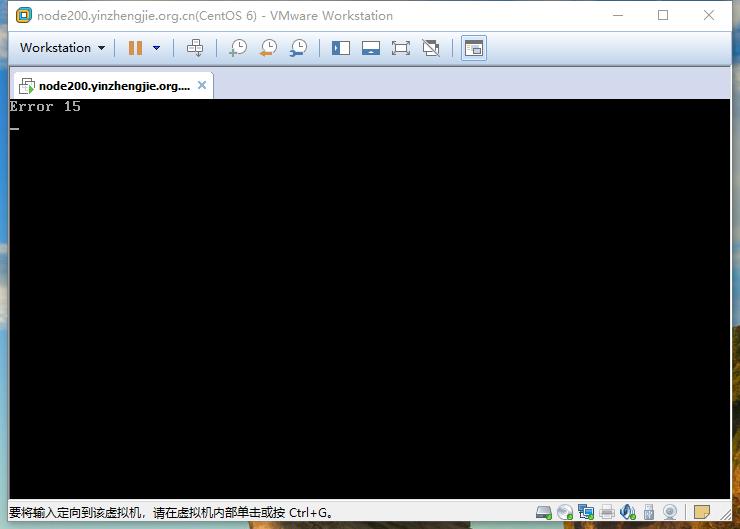Viewport: 740px width, 529px height.
Task: Pause the running virtual machine
Action: click(x=135, y=48)
